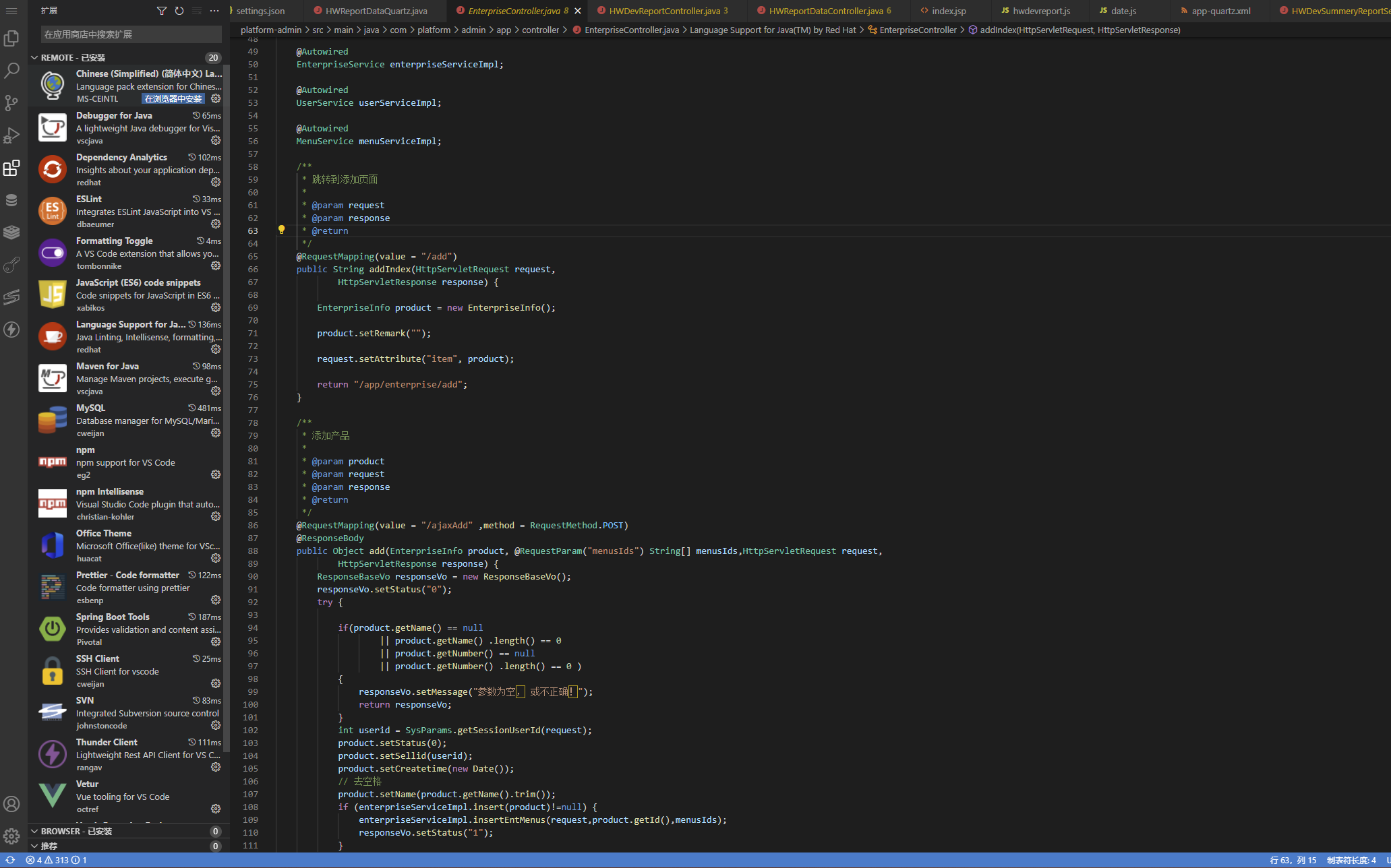Expand the BROWSER - 已安装 section
The width and height of the screenshot is (1391, 868).
coord(34,831)
